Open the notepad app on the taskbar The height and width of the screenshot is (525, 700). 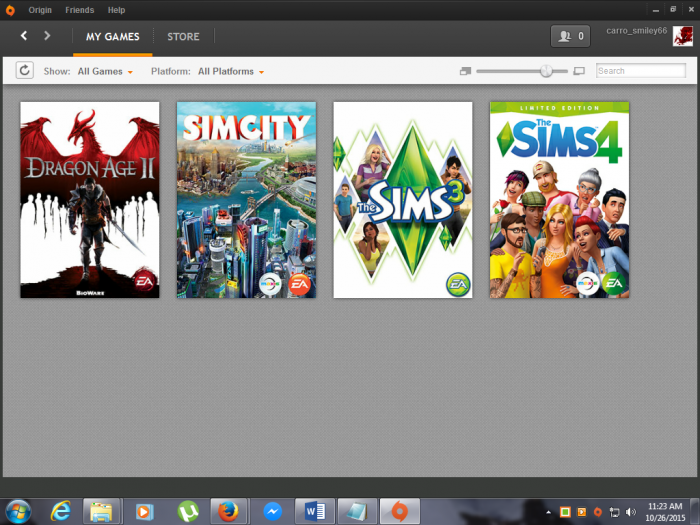357,512
